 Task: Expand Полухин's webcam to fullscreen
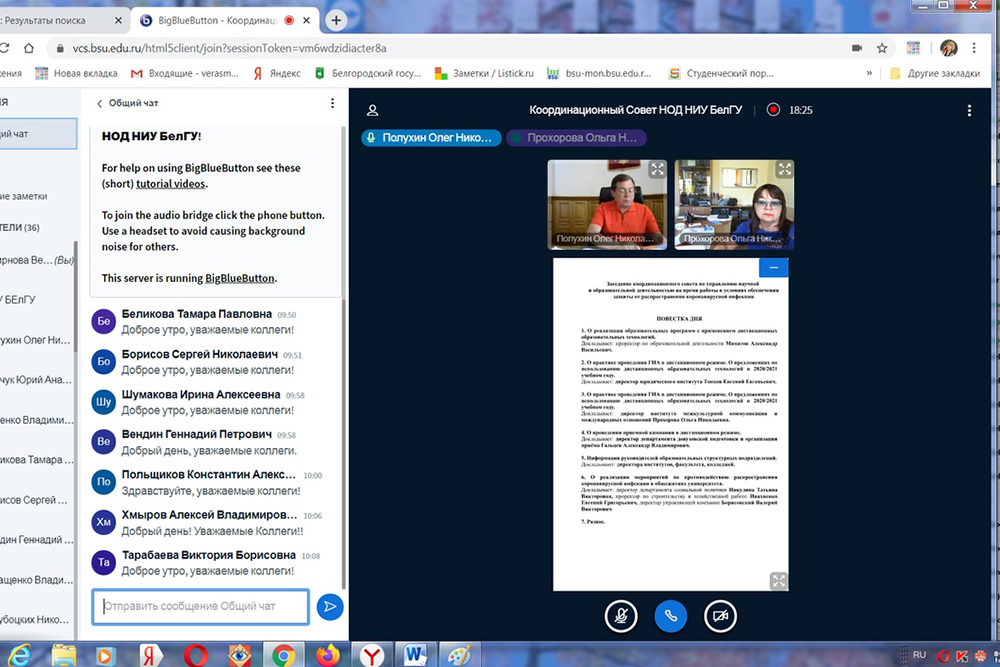657,170
